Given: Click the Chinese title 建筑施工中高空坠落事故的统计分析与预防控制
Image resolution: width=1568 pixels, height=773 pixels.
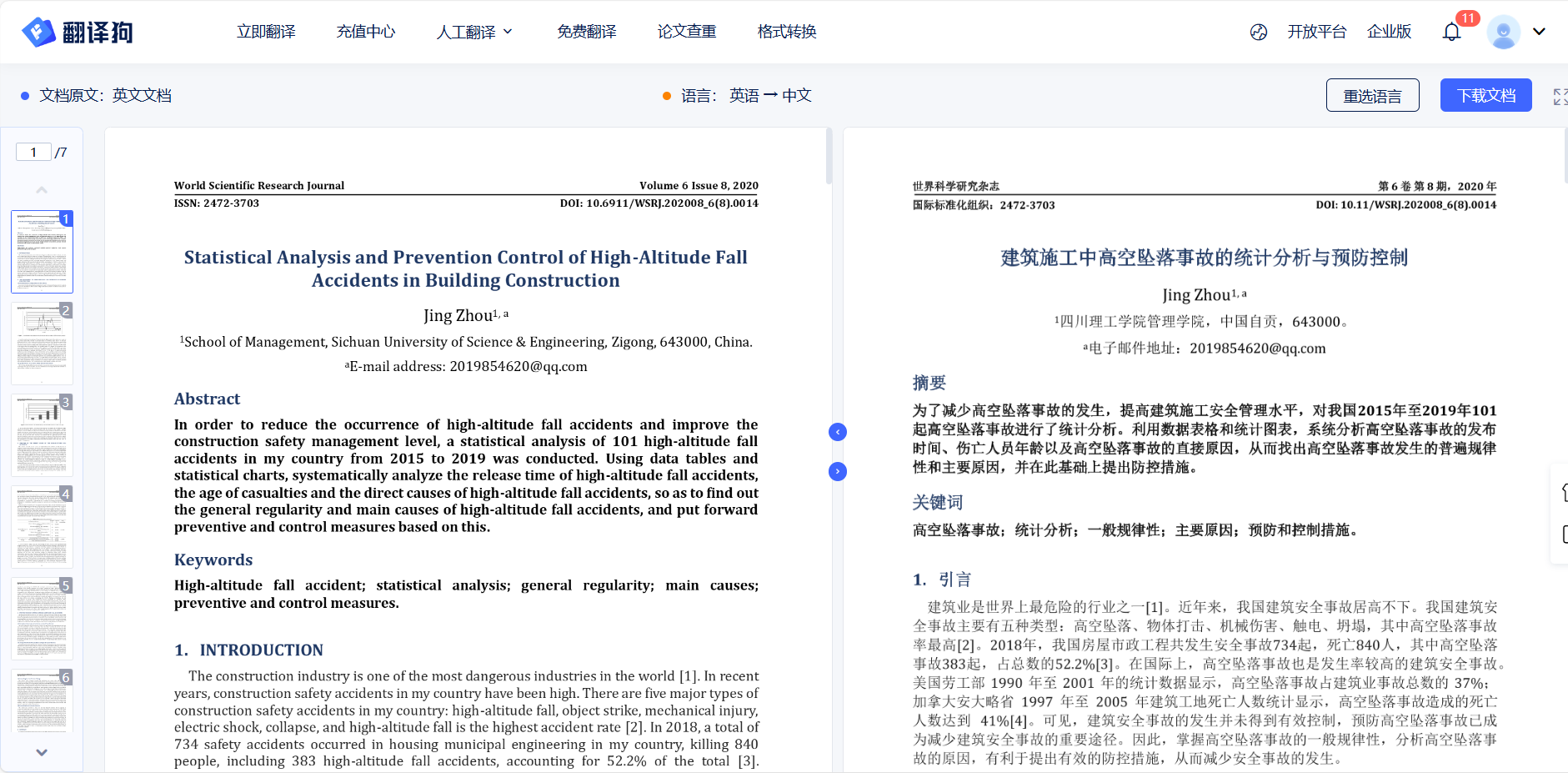Looking at the screenshot, I should tap(1205, 258).
